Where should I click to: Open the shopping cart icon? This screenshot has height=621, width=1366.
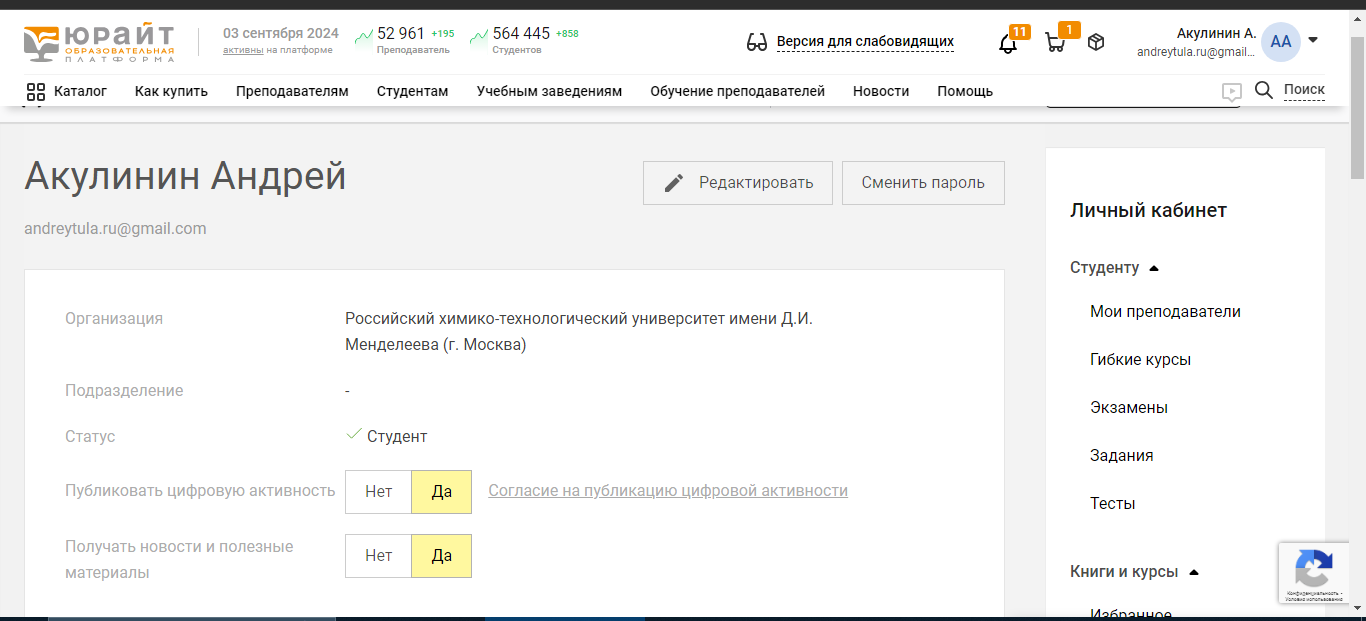coord(1054,43)
